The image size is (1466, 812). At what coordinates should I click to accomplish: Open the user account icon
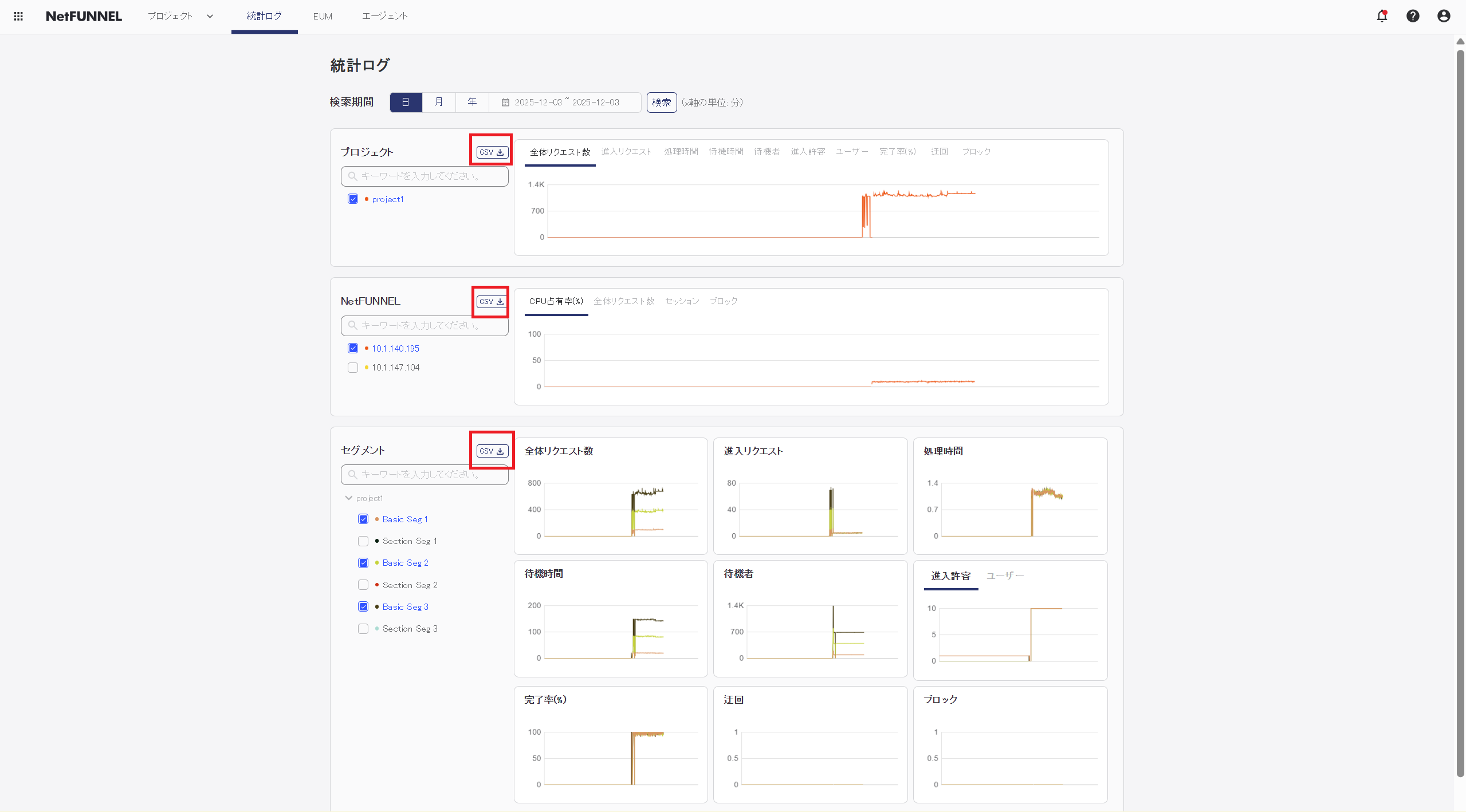(x=1443, y=16)
